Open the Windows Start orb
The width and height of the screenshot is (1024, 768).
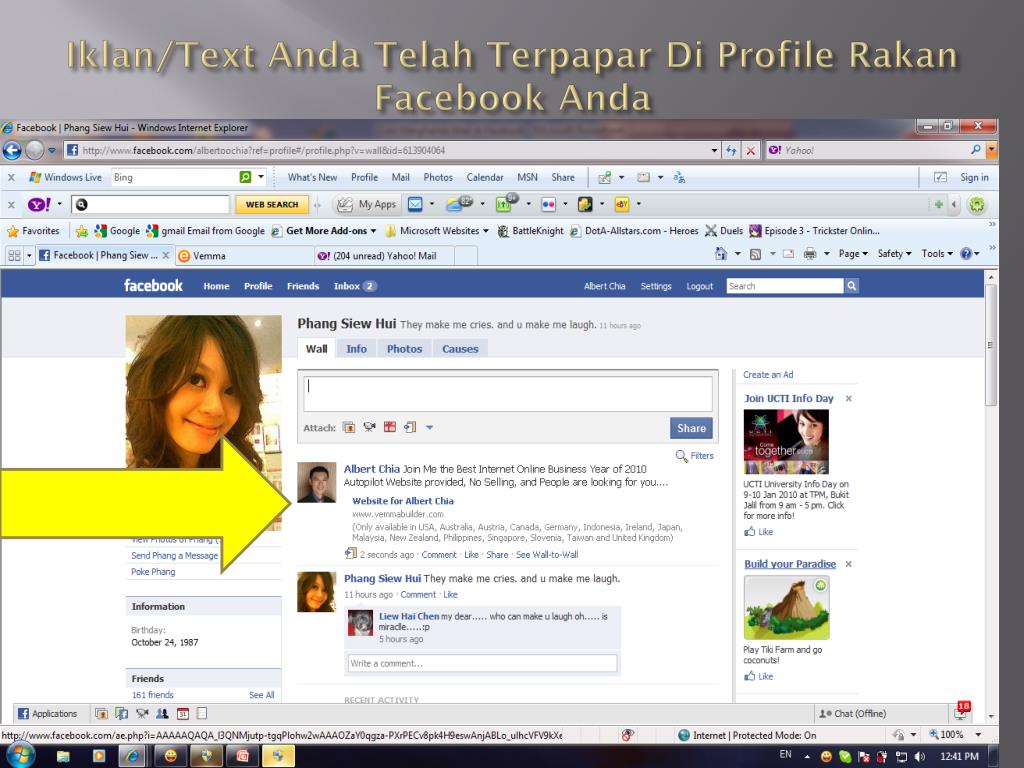click(x=20, y=756)
